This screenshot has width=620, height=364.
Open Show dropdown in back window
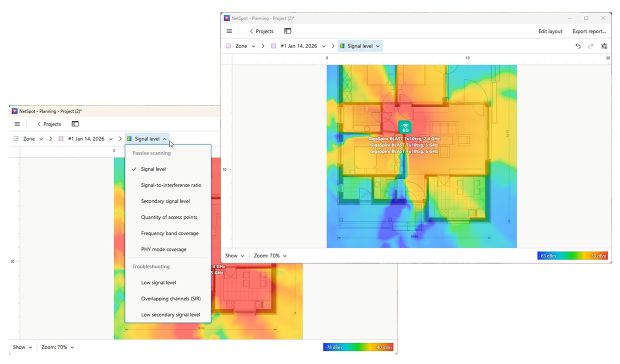coord(22,347)
